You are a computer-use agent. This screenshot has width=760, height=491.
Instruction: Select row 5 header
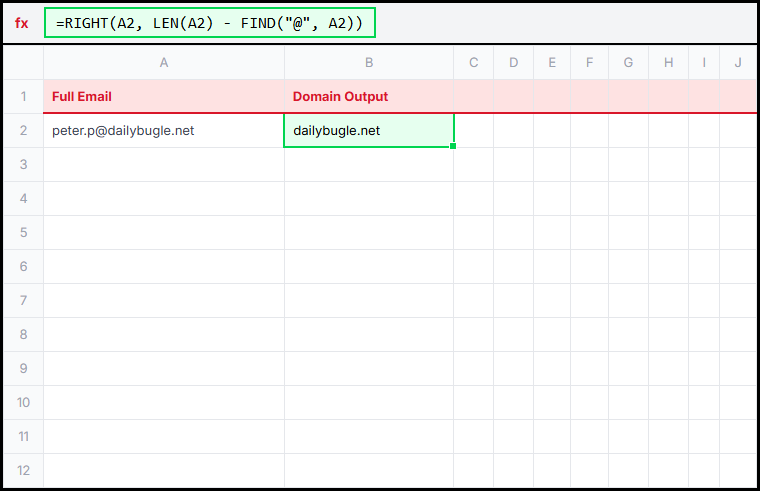23,232
